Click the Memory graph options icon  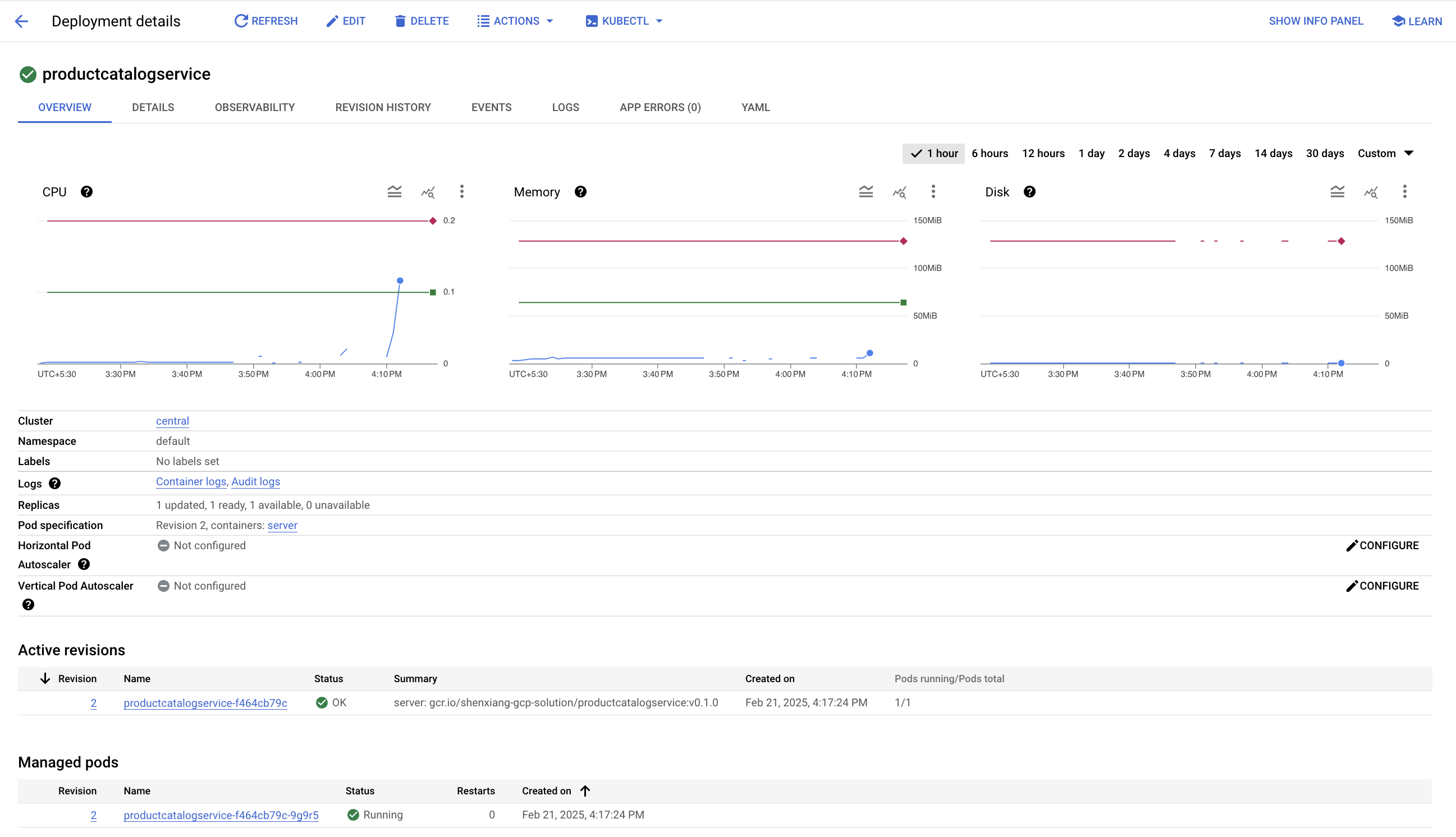(x=932, y=192)
